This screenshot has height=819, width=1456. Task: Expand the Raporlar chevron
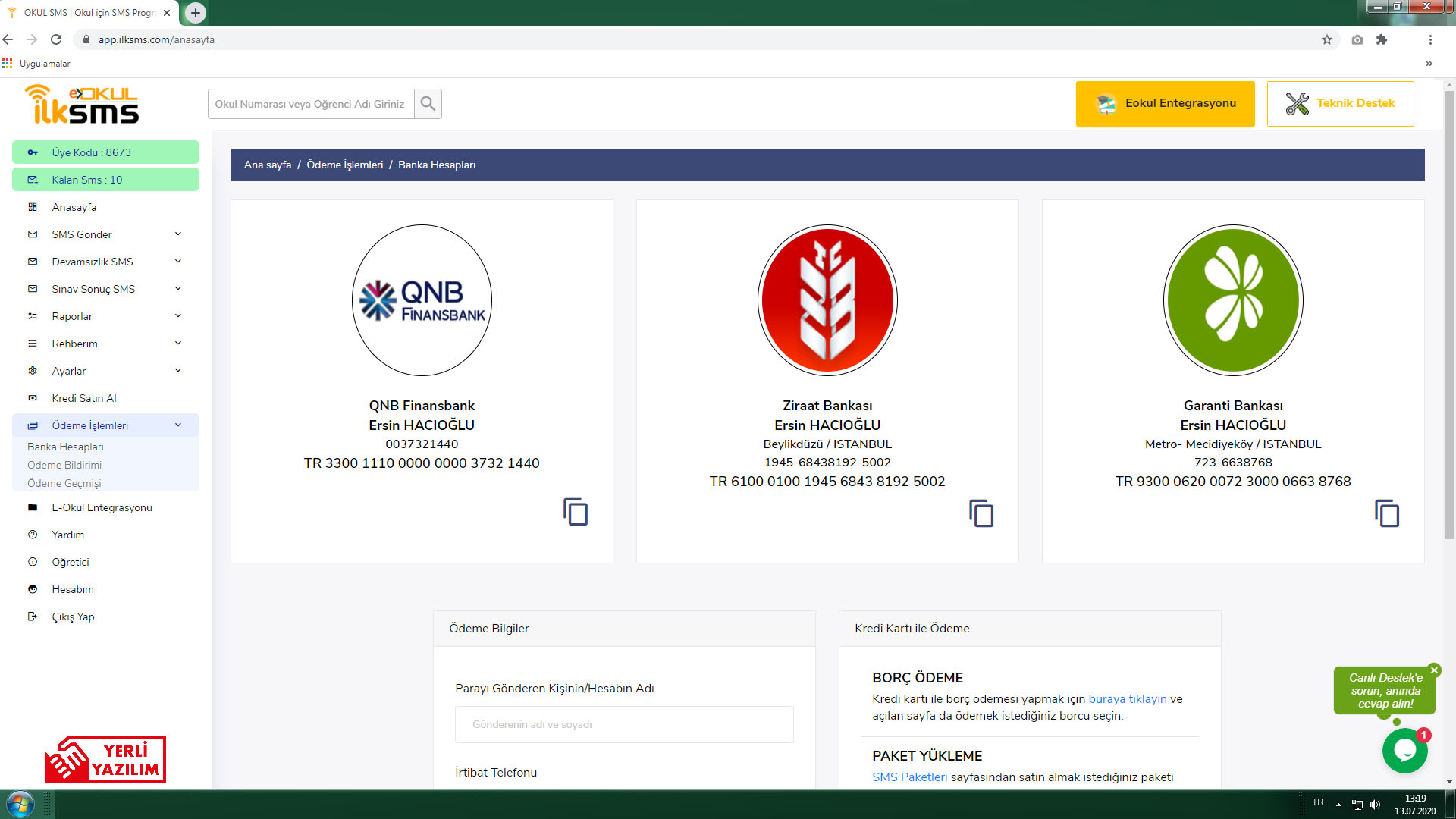point(178,315)
